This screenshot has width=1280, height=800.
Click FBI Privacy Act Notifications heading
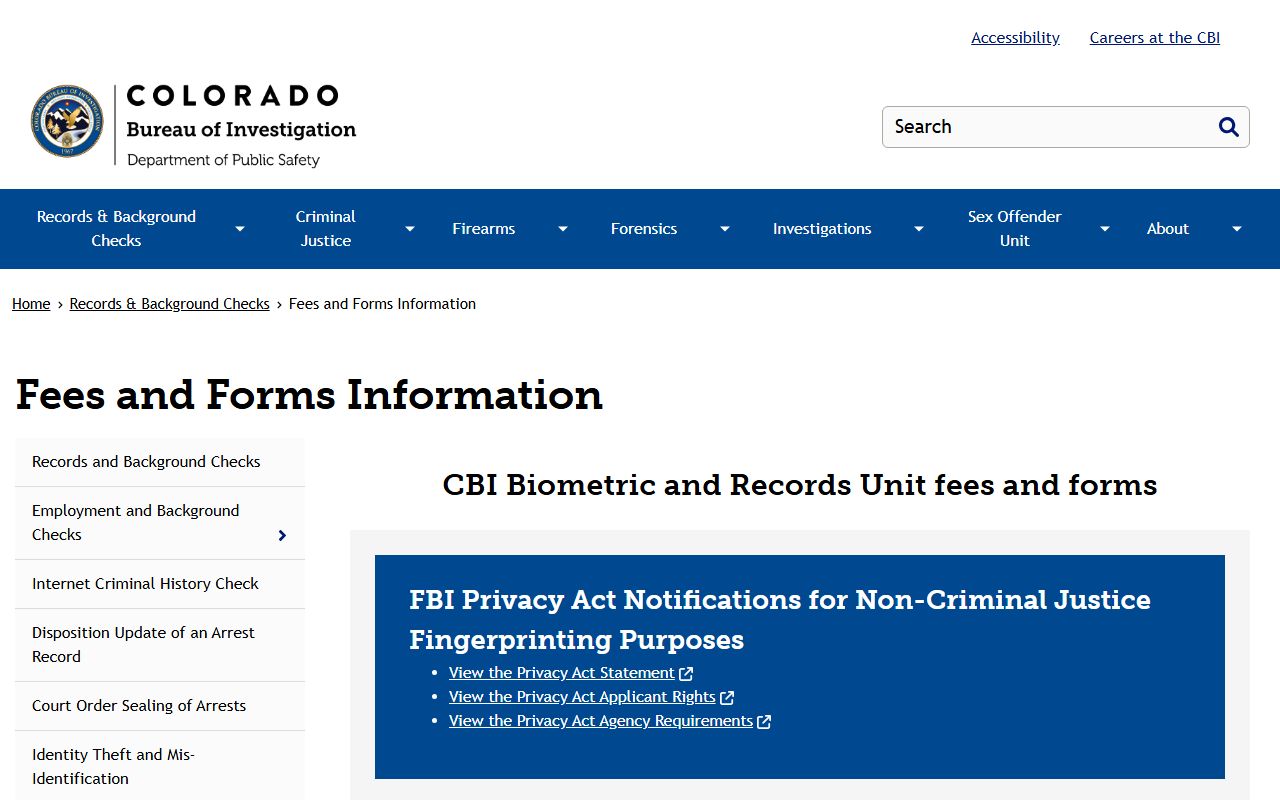coord(780,619)
